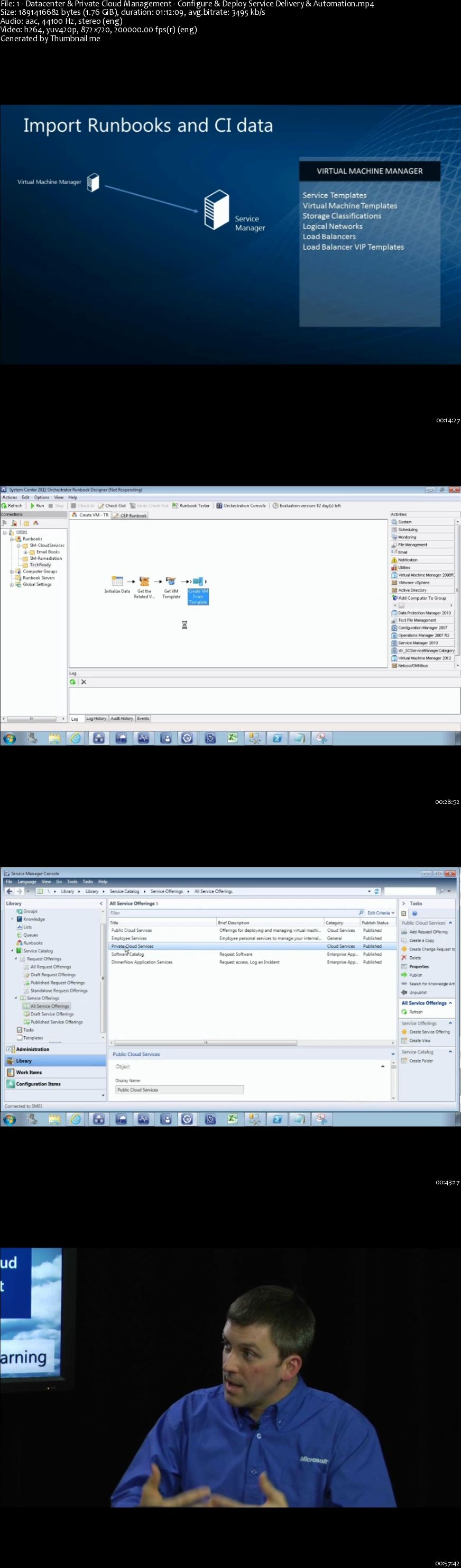Open Runbook Tester from the toolbar
Screen dimensions: 461x1568
191,505
